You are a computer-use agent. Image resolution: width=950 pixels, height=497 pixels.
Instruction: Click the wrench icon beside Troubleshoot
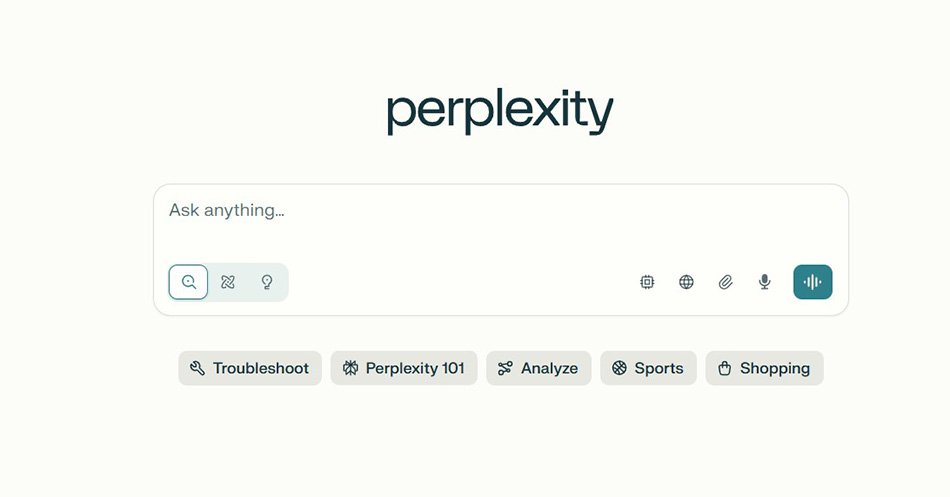[197, 368]
